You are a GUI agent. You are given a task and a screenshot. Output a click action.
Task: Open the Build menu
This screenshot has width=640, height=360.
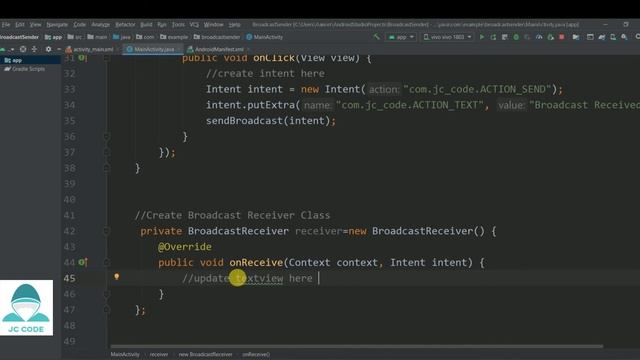pyautogui.click(x=146, y=24)
